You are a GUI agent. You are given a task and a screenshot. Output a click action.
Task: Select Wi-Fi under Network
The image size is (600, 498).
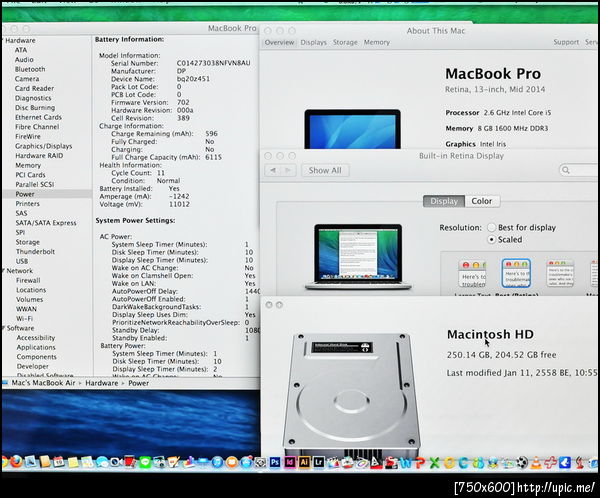[x=24, y=318]
